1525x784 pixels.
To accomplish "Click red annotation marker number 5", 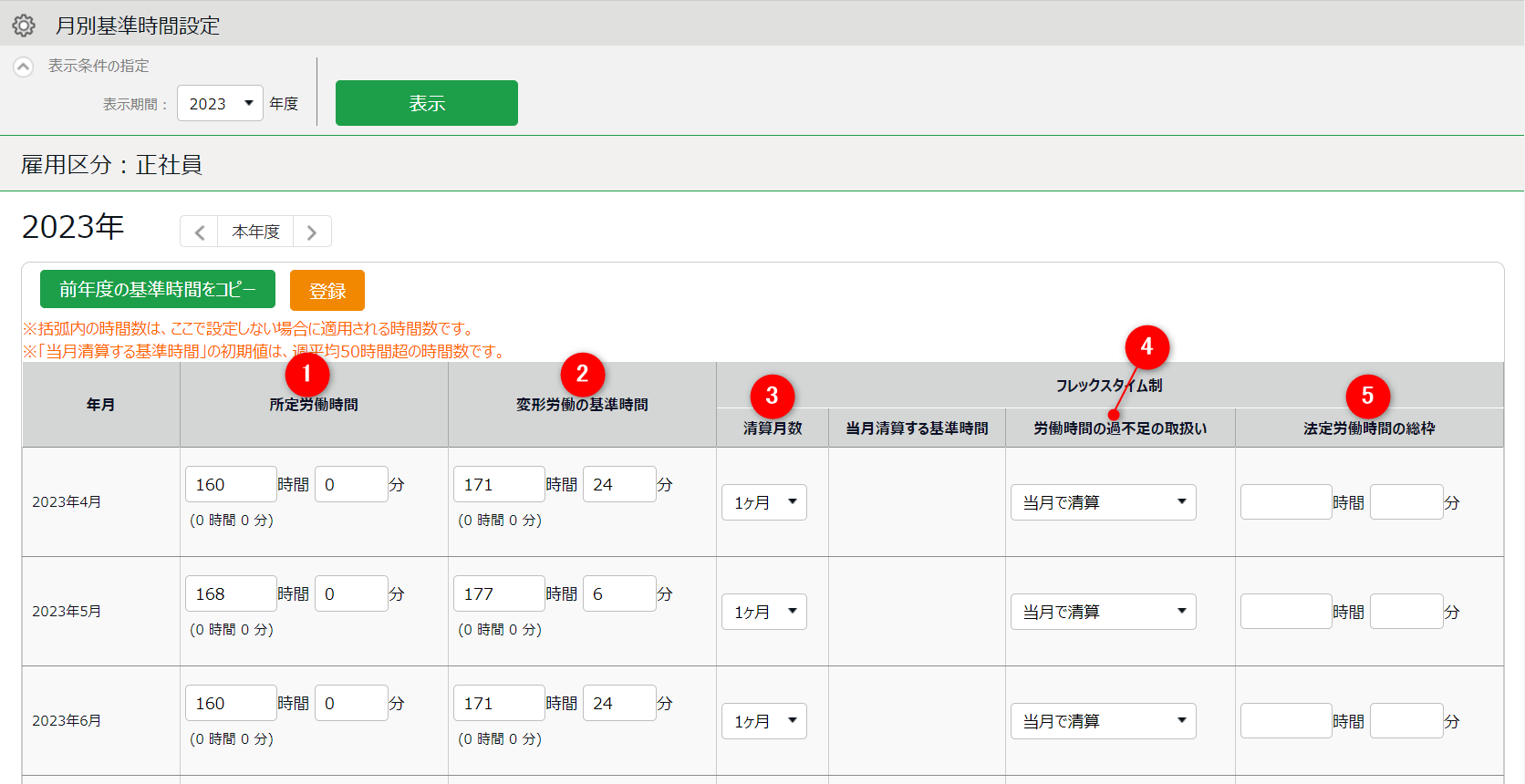I will point(1367,396).
